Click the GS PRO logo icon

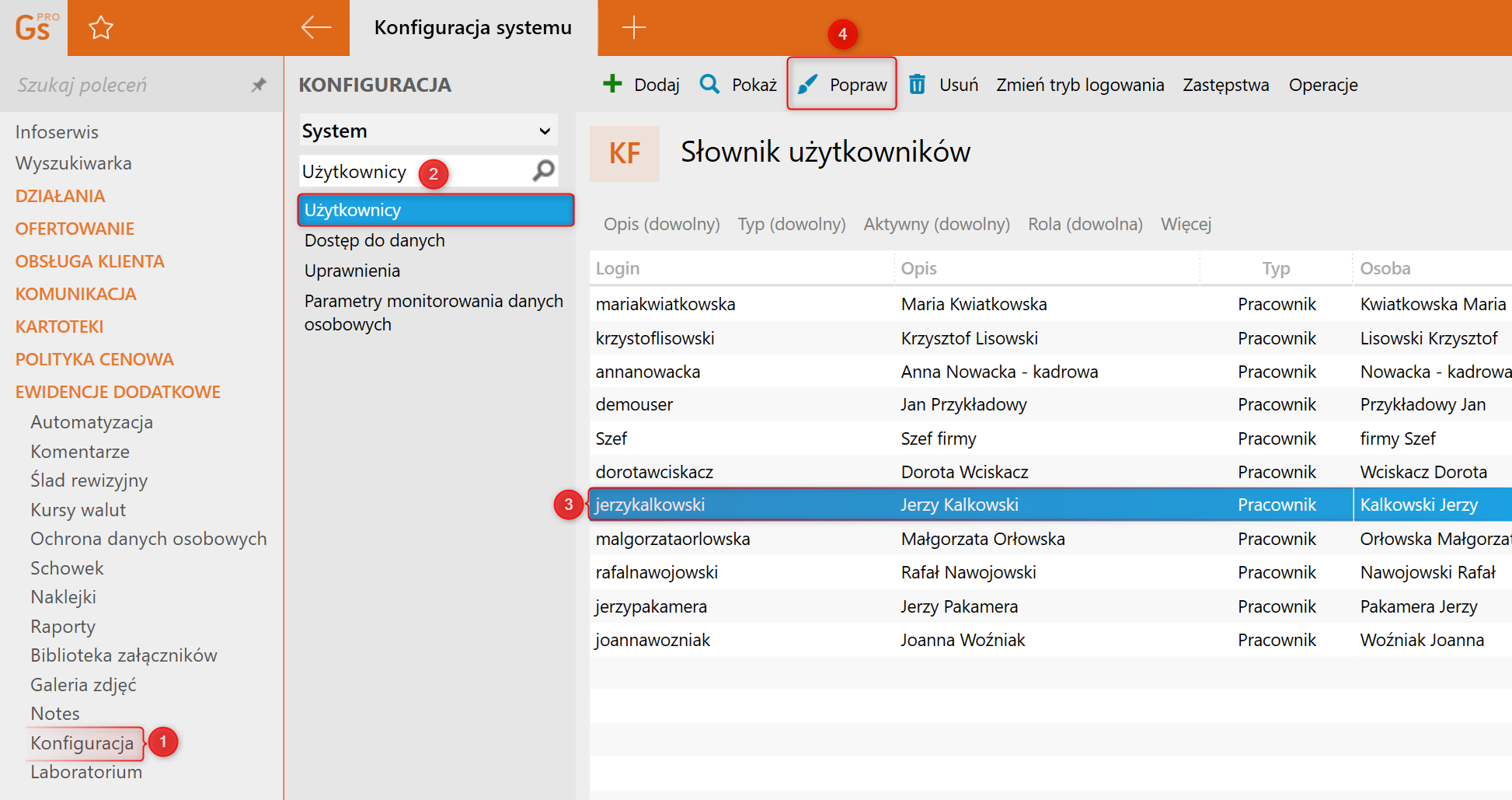tap(34, 28)
